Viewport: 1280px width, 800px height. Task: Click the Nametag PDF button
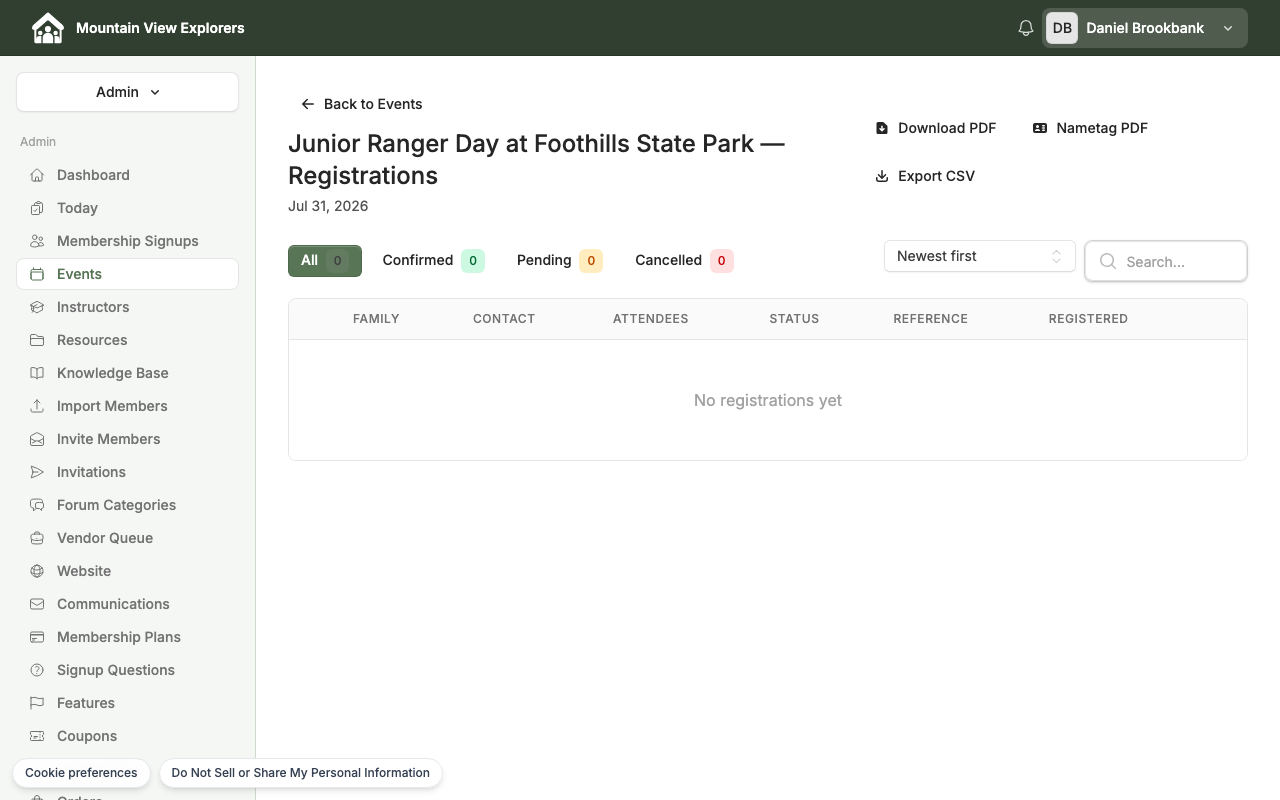1090,128
